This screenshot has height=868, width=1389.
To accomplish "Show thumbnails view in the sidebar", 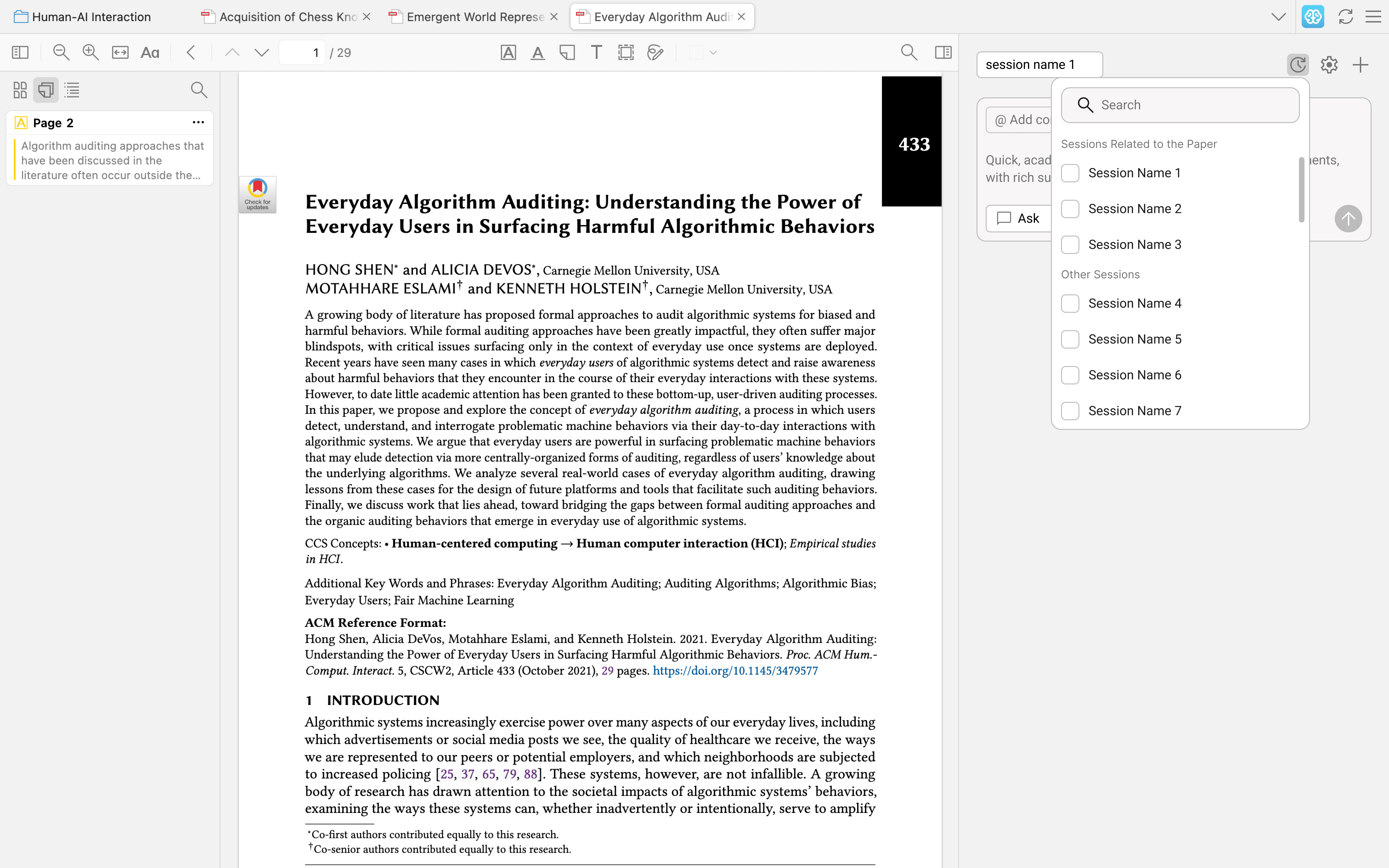I will 20,90.
